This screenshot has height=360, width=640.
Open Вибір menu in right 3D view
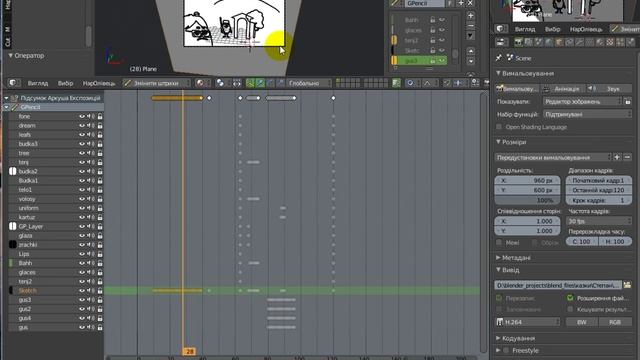(552, 29)
